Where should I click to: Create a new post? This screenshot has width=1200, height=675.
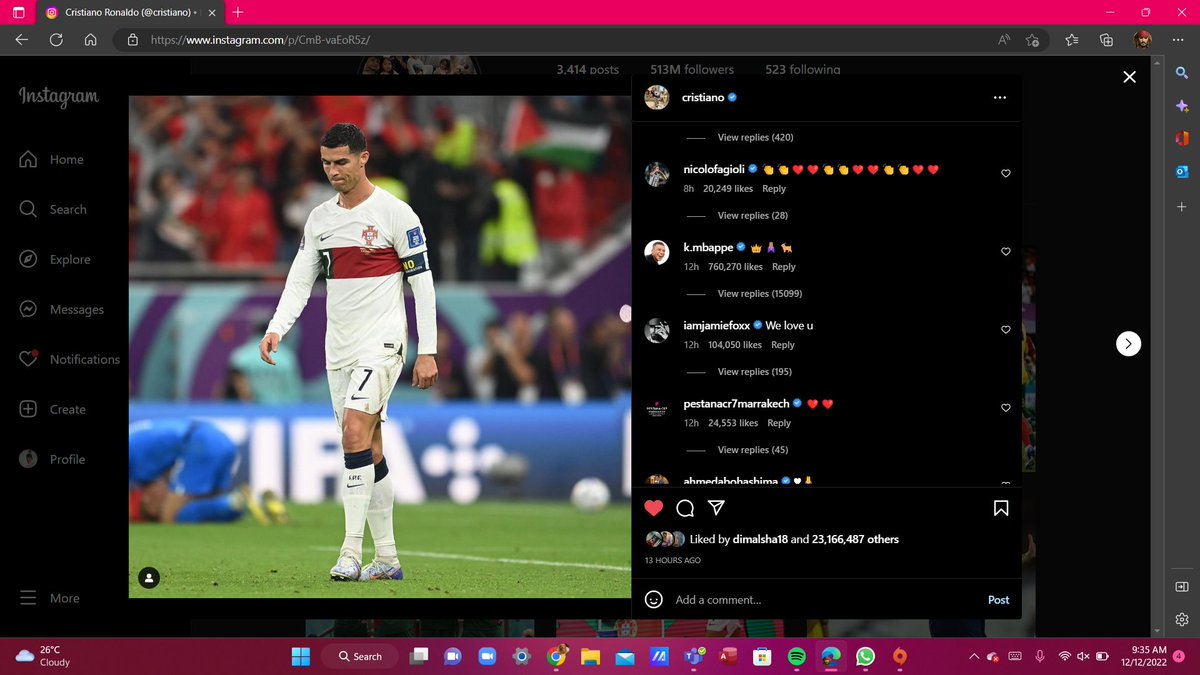pyautogui.click(x=53, y=409)
